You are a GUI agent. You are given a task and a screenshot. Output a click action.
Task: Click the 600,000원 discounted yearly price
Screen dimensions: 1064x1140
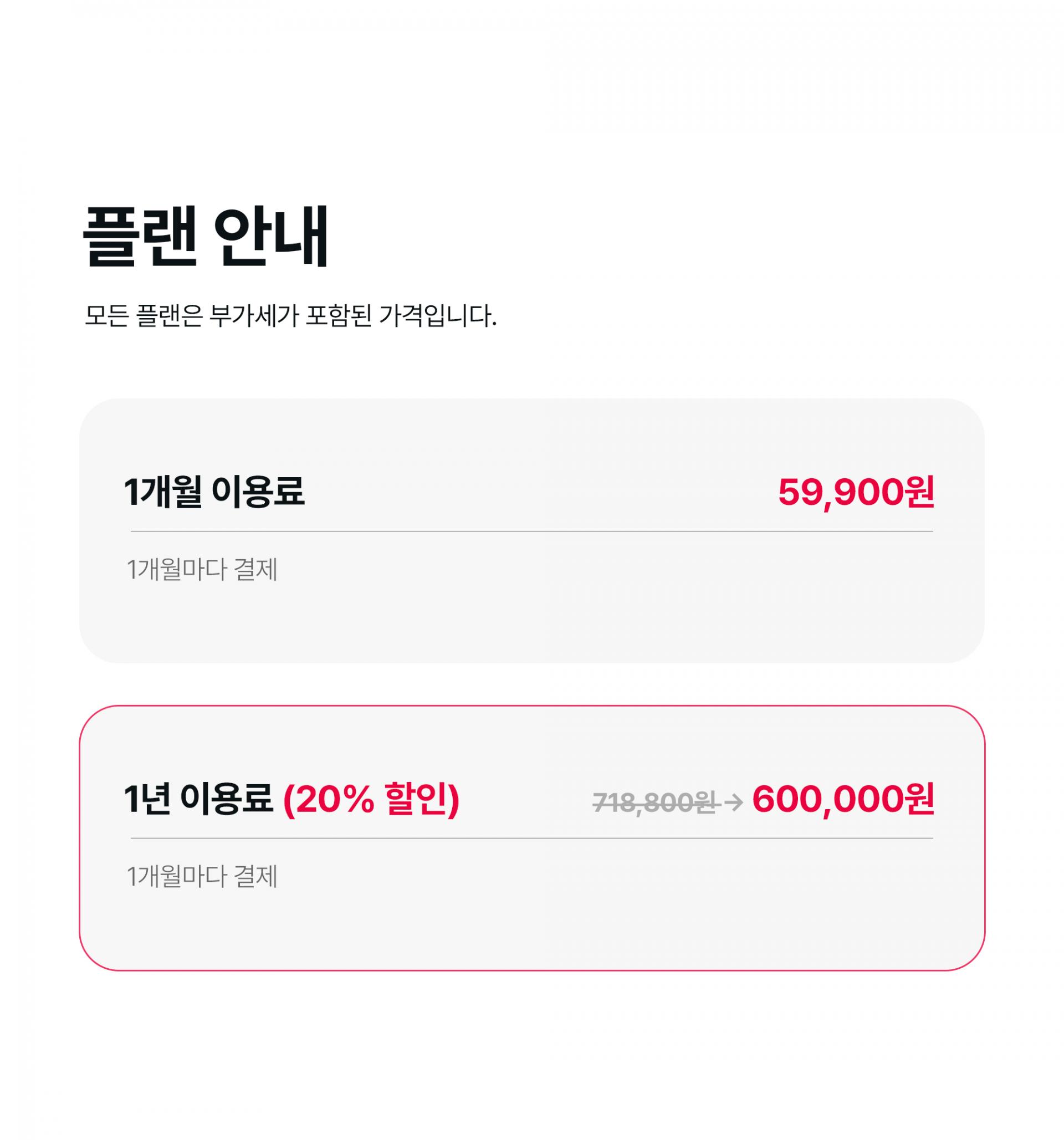pos(843,799)
